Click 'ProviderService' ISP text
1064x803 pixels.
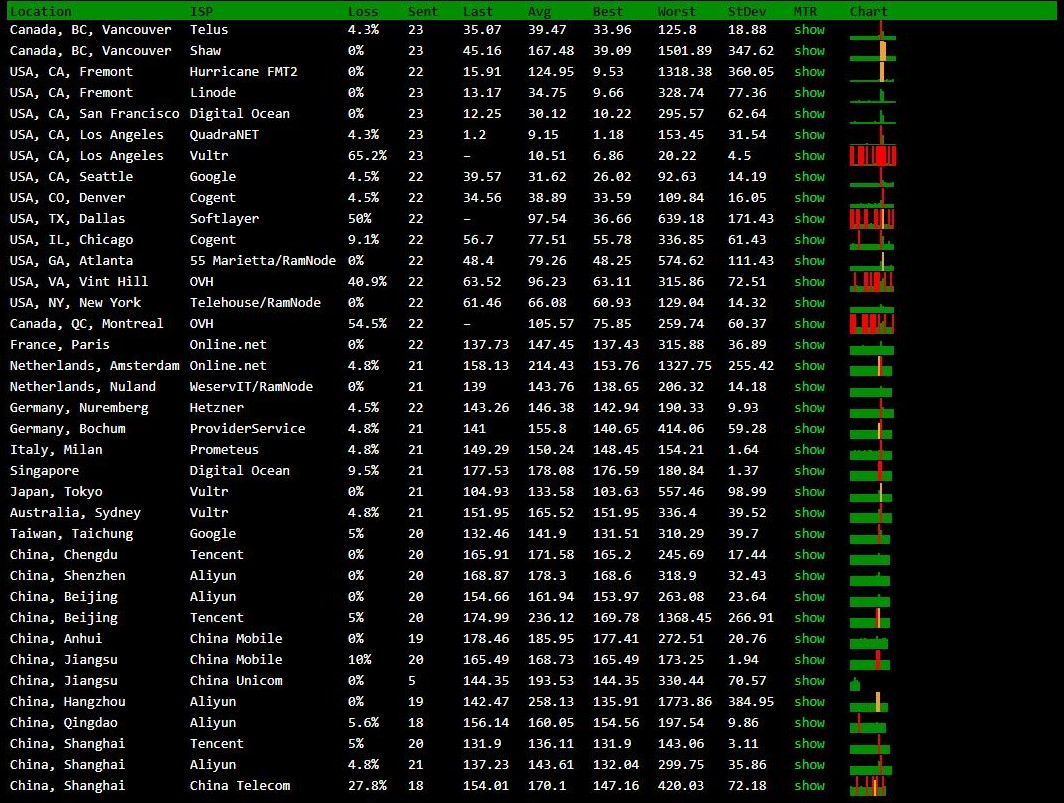(x=248, y=429)
